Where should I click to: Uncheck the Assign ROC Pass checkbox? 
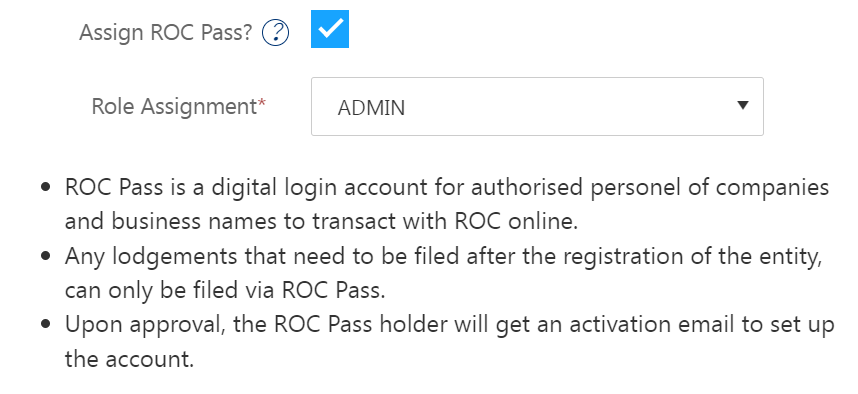point(330,29)
